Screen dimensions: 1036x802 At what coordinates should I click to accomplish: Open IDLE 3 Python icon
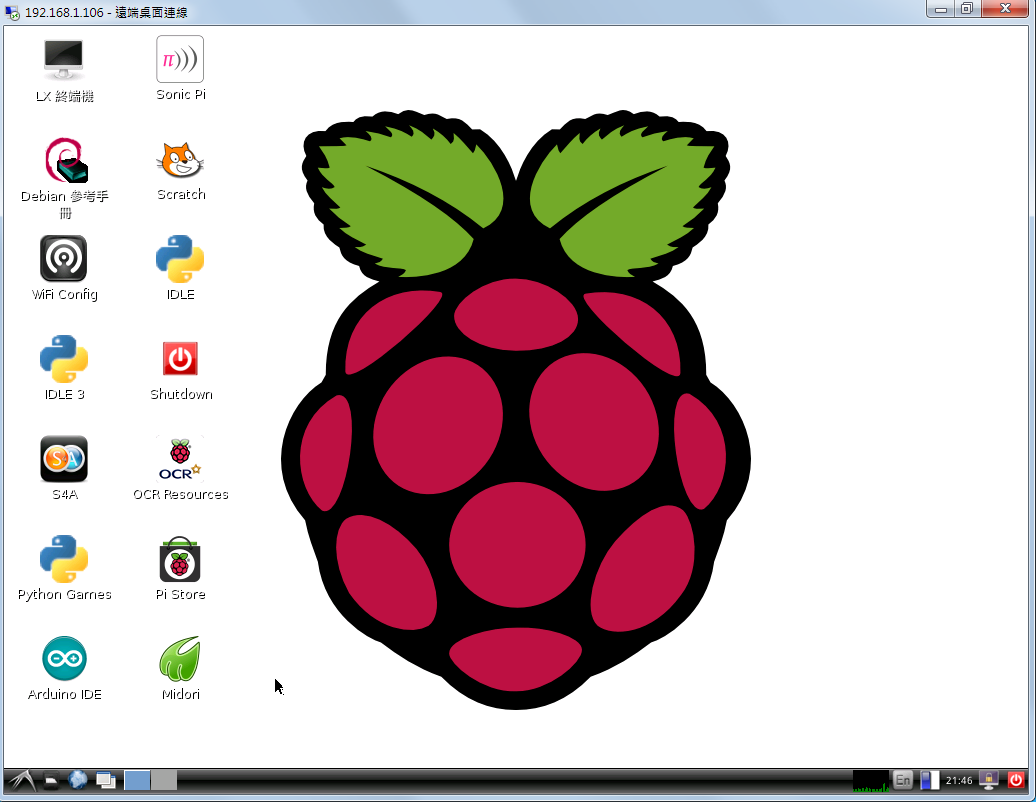[x=64, y=359]
